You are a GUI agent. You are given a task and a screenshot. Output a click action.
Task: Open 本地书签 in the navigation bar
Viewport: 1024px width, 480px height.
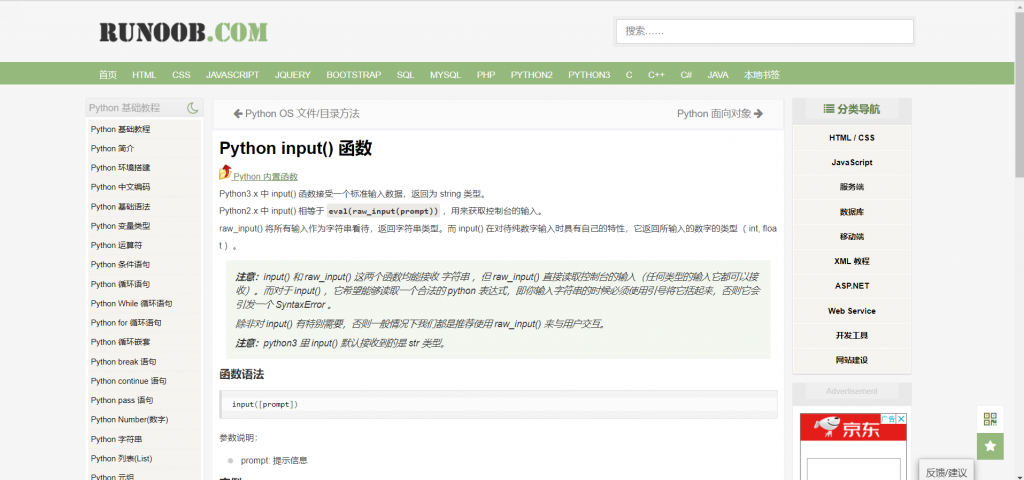pos(761,75)
